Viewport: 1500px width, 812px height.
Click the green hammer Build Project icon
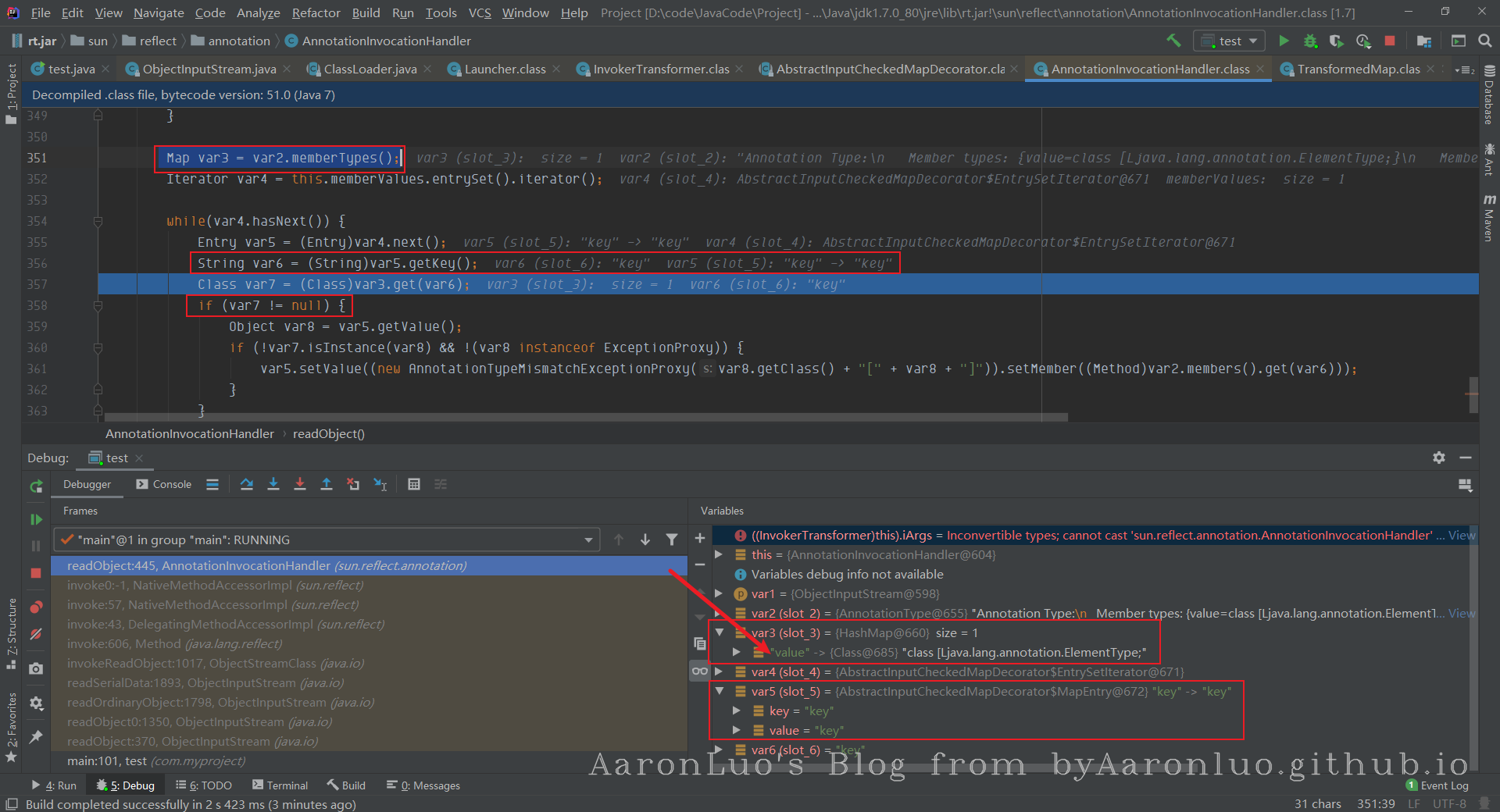coord(1173,41)
